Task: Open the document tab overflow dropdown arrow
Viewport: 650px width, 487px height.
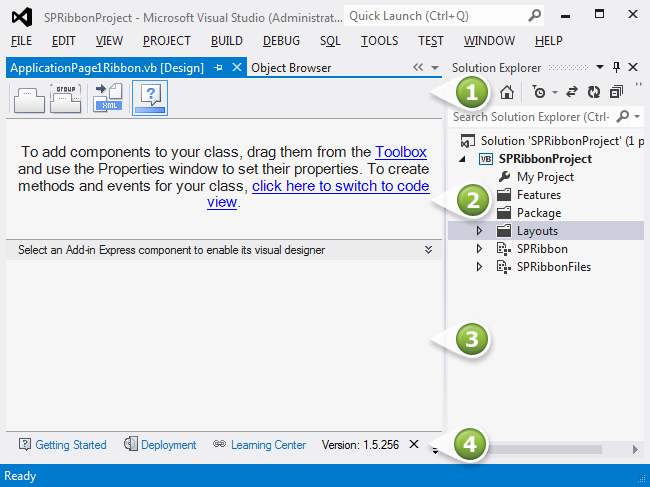Action: [x=435, y=68]
